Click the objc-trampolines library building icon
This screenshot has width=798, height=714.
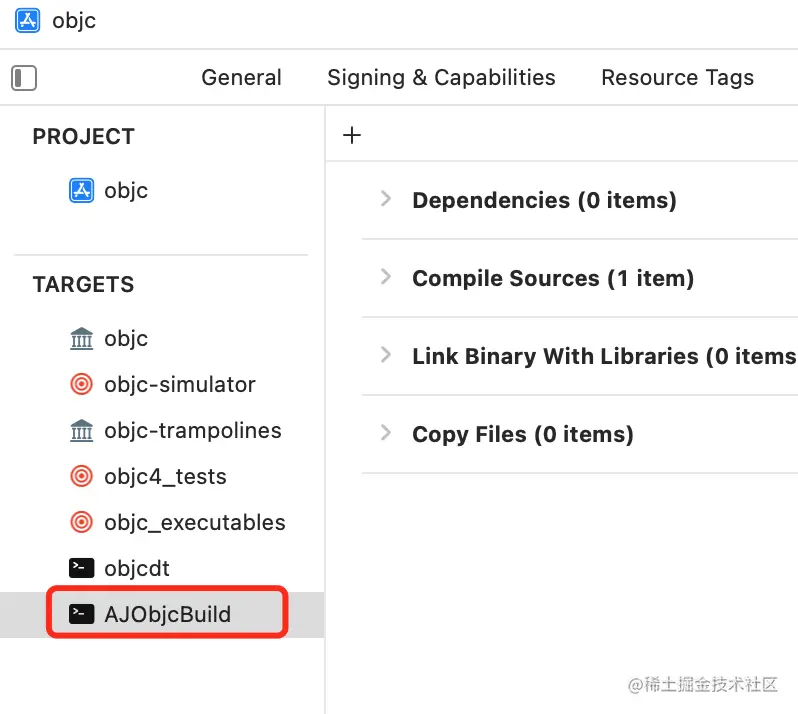[x=81, y=431]
